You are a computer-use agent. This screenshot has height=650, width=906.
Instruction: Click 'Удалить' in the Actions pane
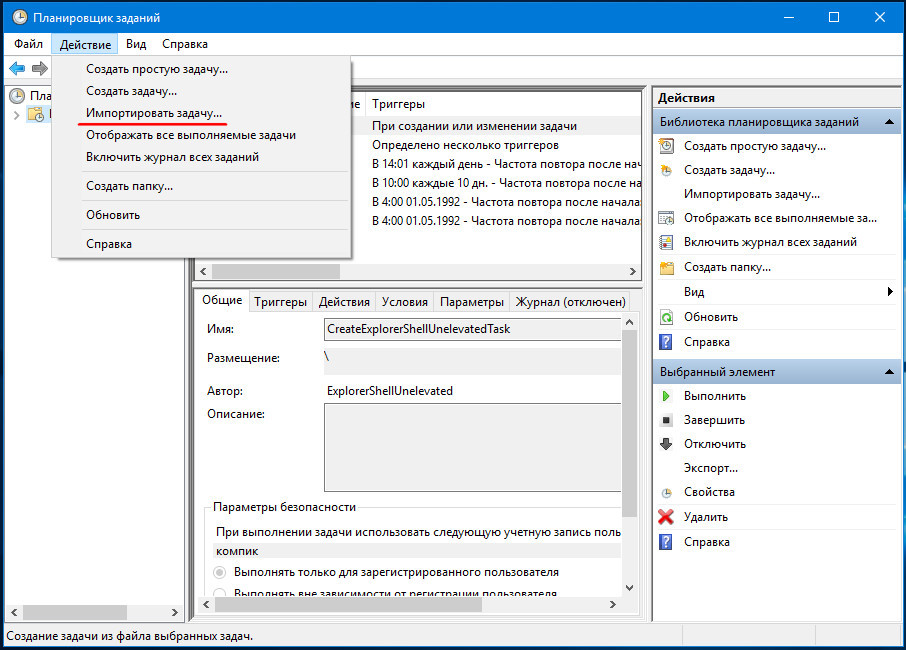click(706, 517)
